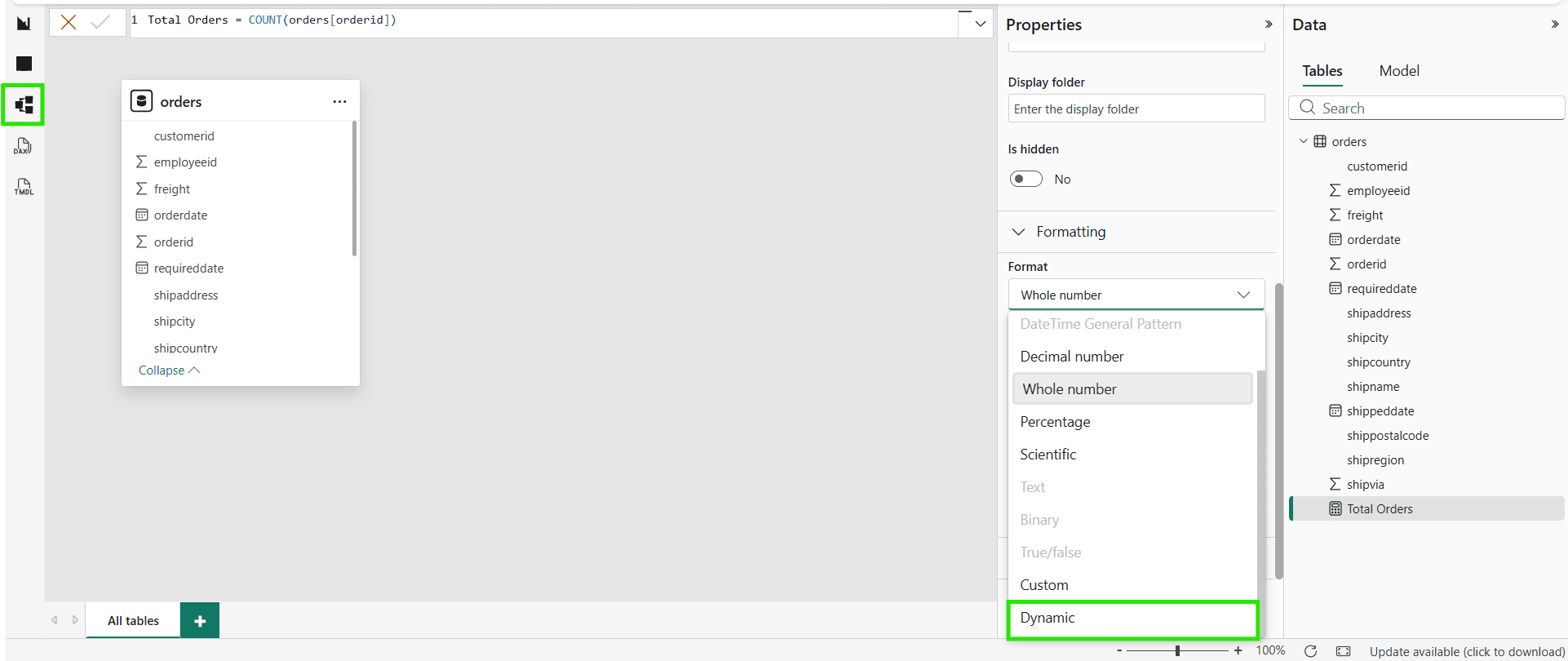Viewport: 1568px width, 661px height.
Task: Collapse the Properties pane
Action: click(x=1269, y=24)
